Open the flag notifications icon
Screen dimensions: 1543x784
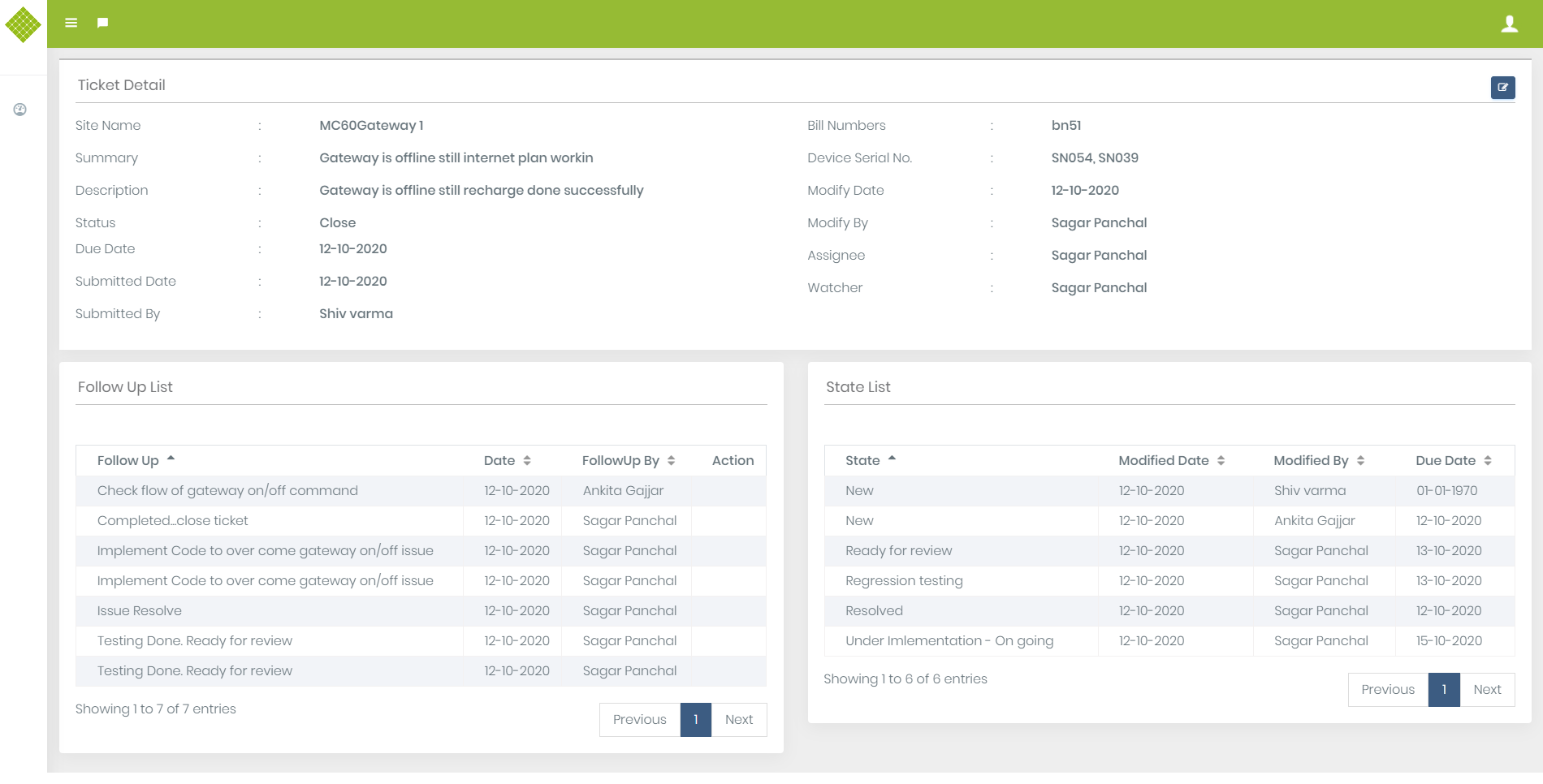click(x=102, y=23)
